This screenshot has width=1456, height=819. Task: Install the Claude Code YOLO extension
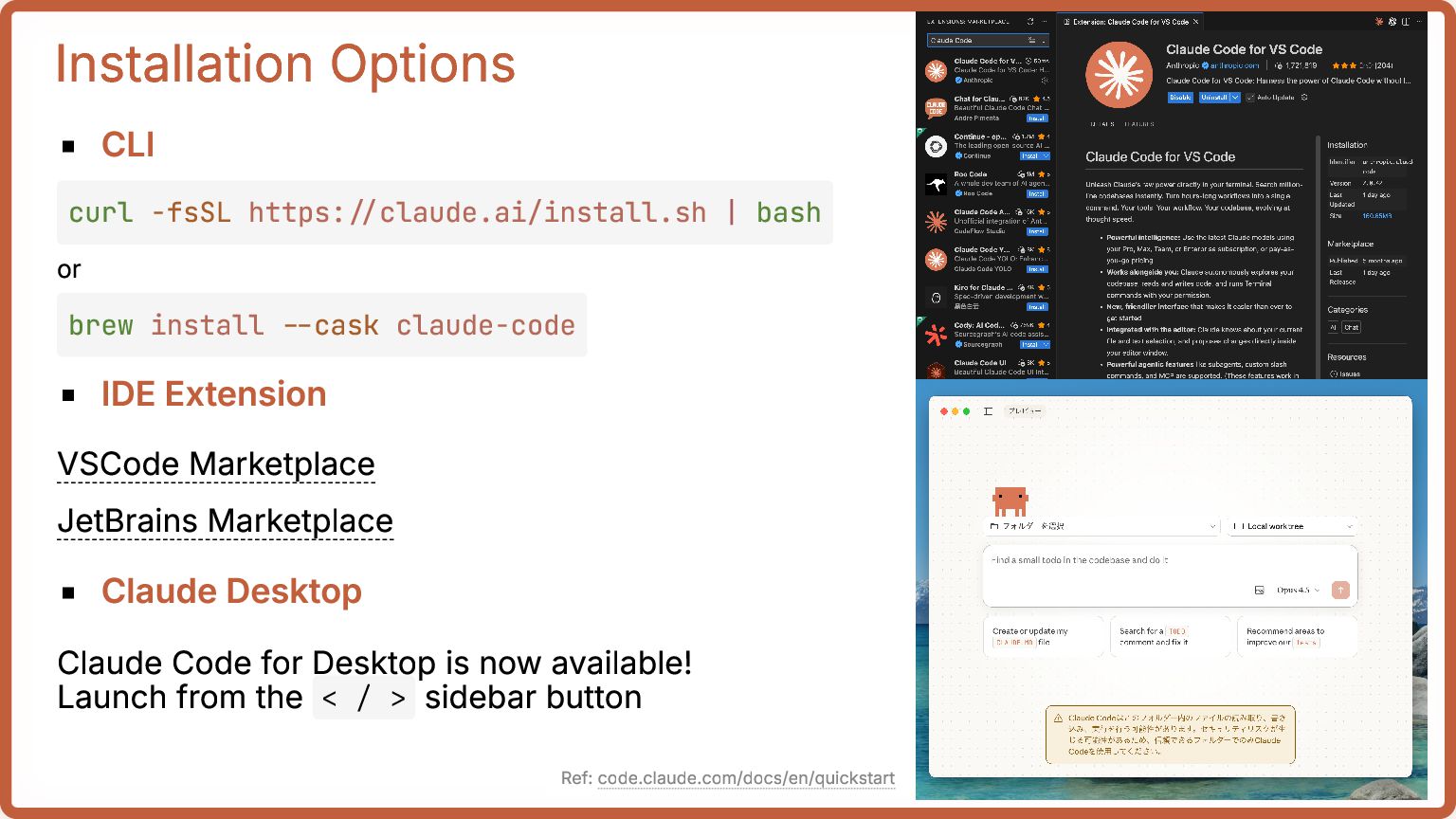point(1037,269)
